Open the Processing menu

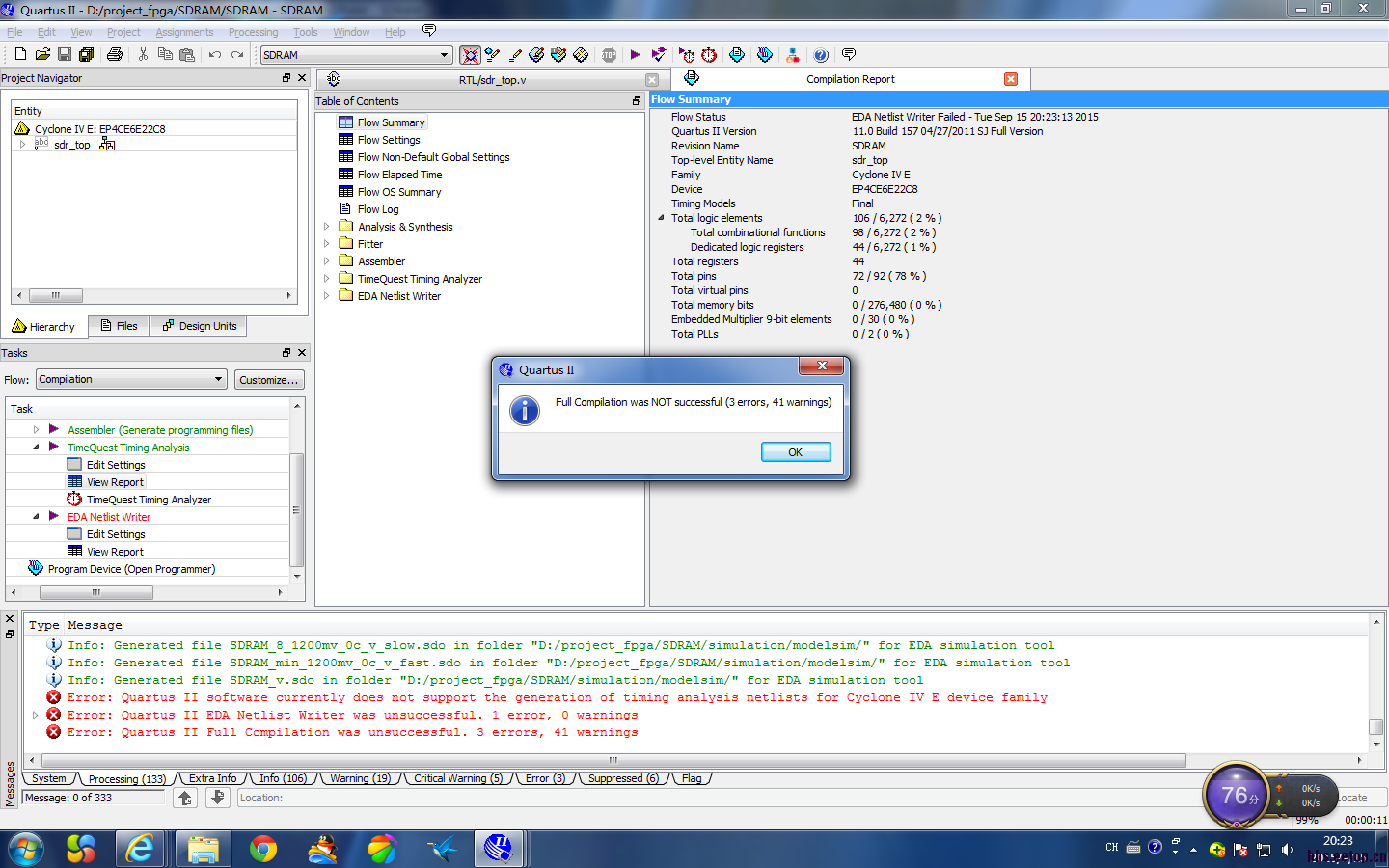click(x=253, y=32)
